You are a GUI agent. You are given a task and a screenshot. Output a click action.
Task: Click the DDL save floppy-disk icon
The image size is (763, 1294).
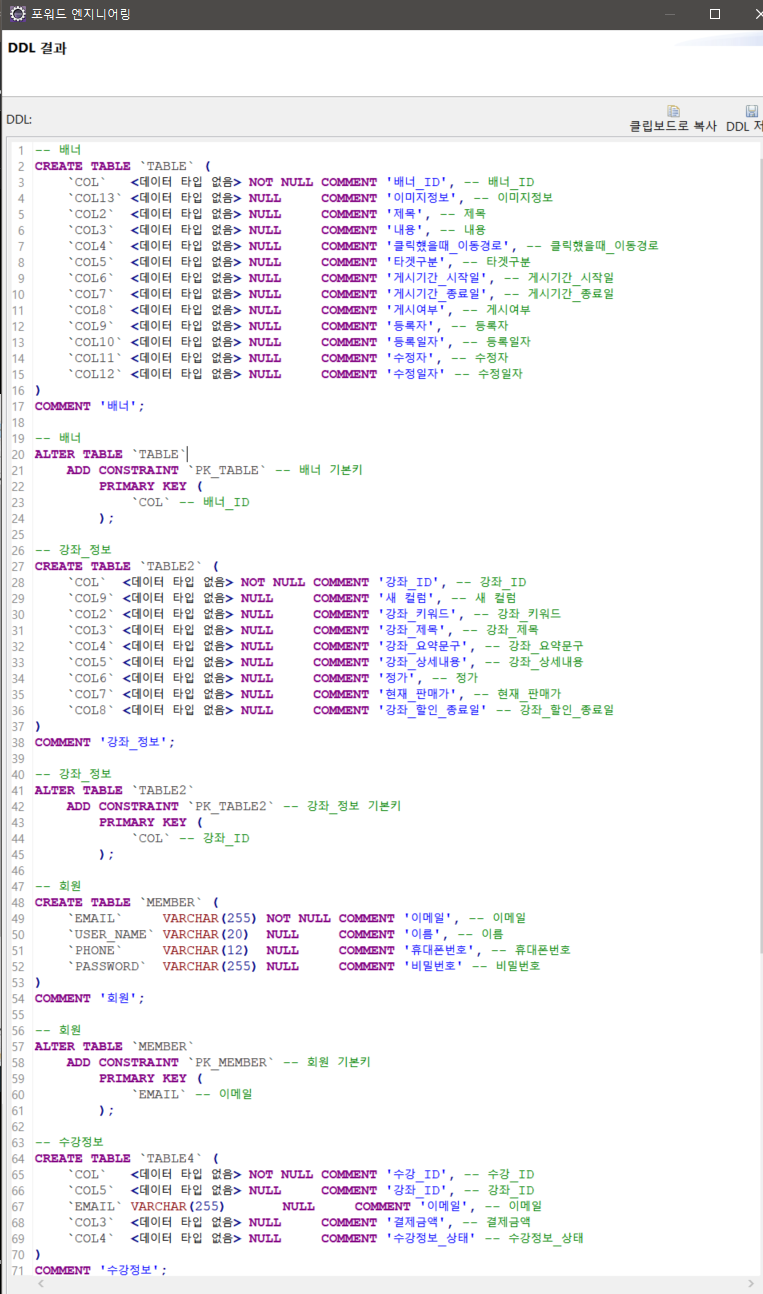point(752,111)
